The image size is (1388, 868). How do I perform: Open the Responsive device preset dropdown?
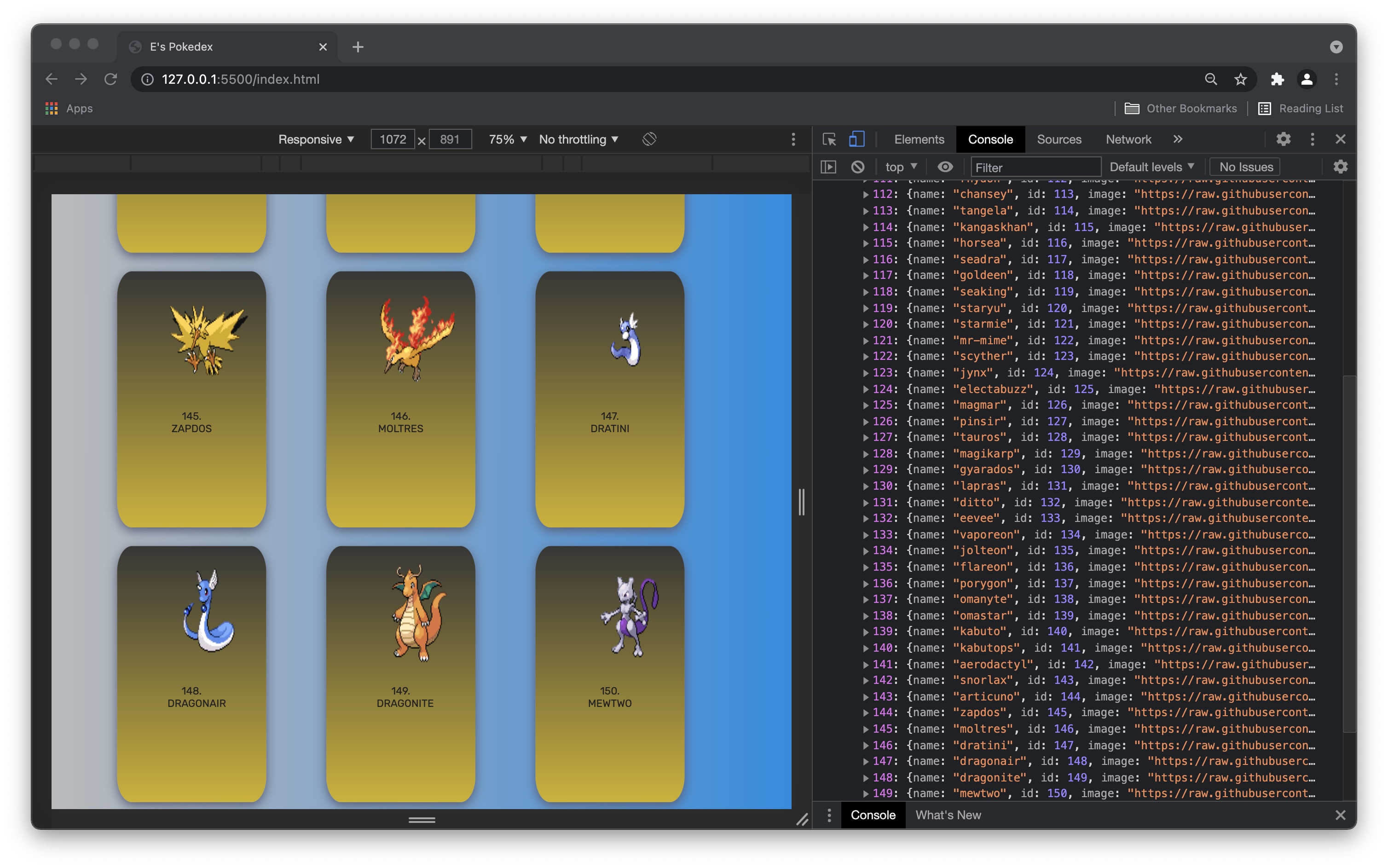pos(315,139)
